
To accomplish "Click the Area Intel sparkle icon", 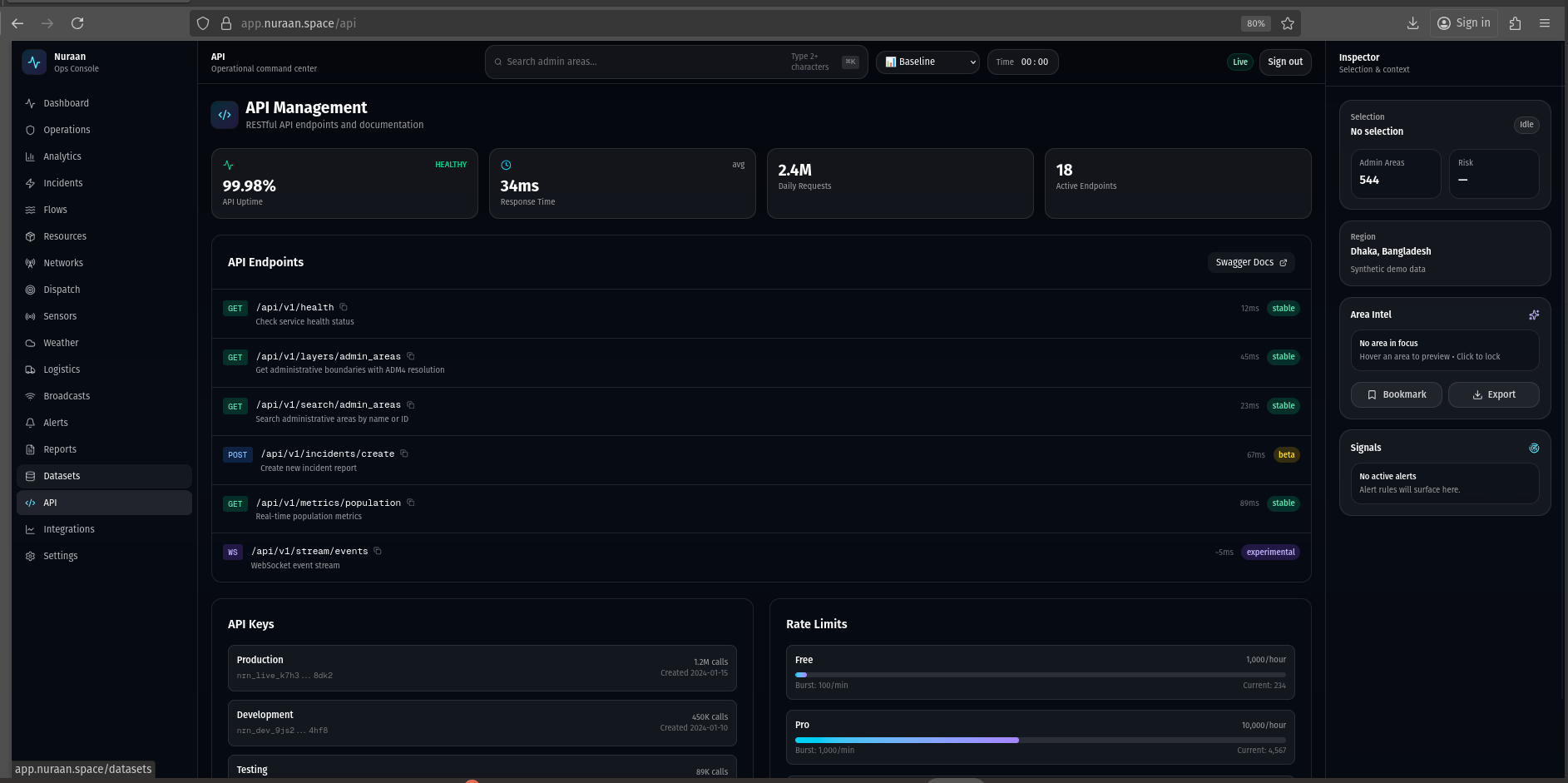I will 1534,315.
